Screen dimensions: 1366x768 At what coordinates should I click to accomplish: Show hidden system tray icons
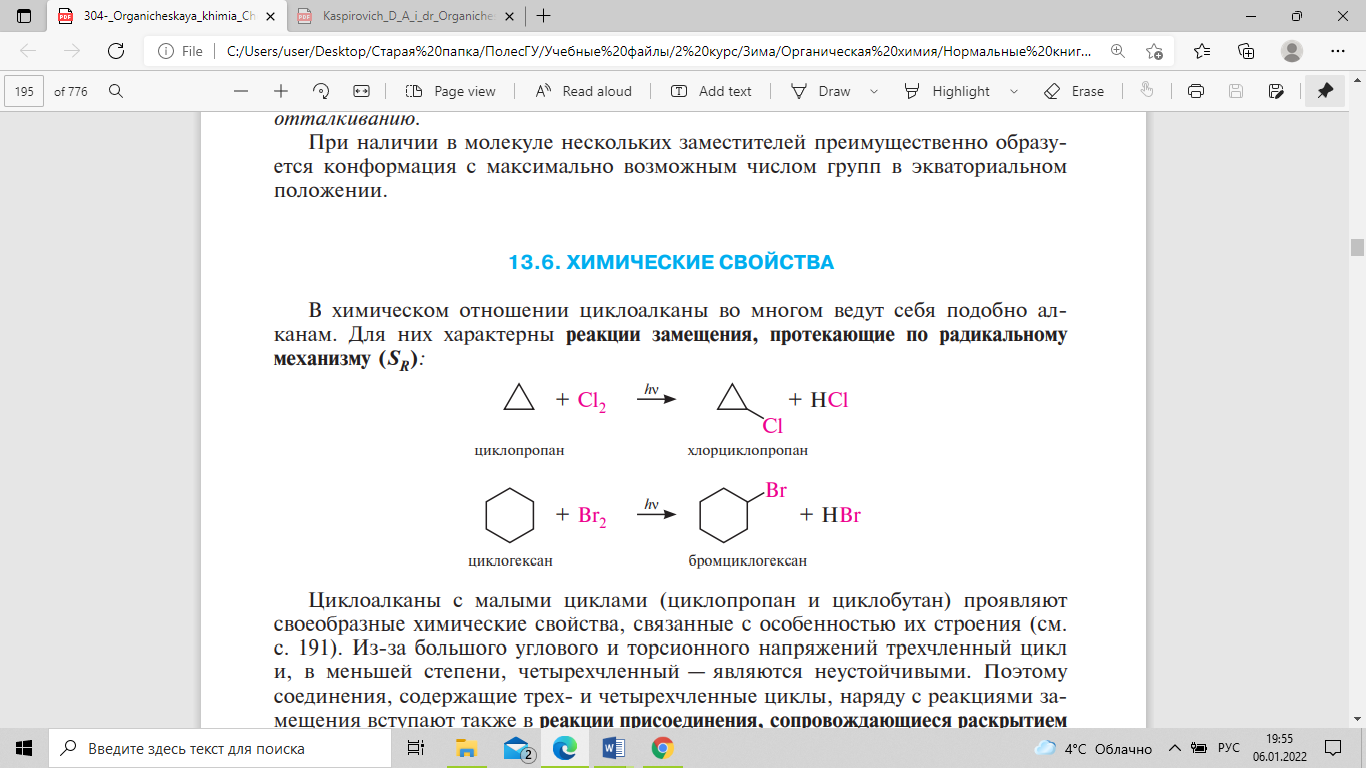coord(1176,748)
